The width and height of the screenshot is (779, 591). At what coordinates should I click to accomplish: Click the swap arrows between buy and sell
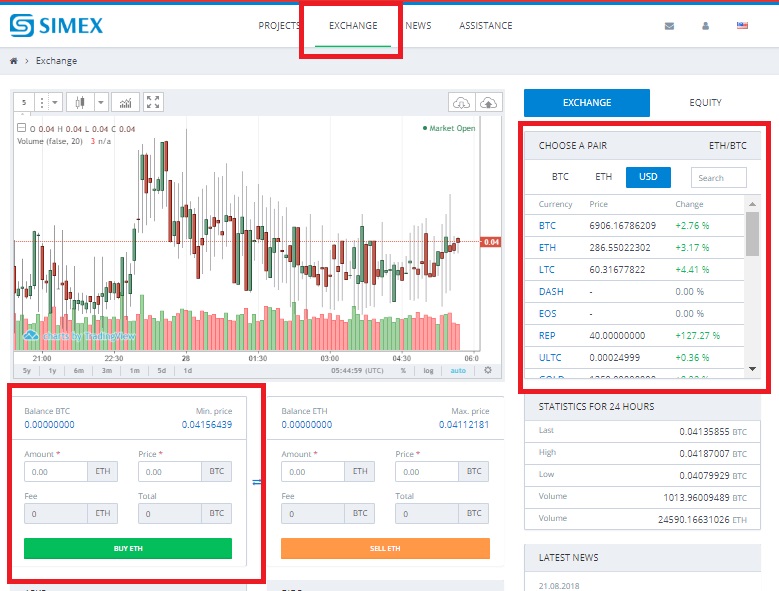[x=256, y=482]
